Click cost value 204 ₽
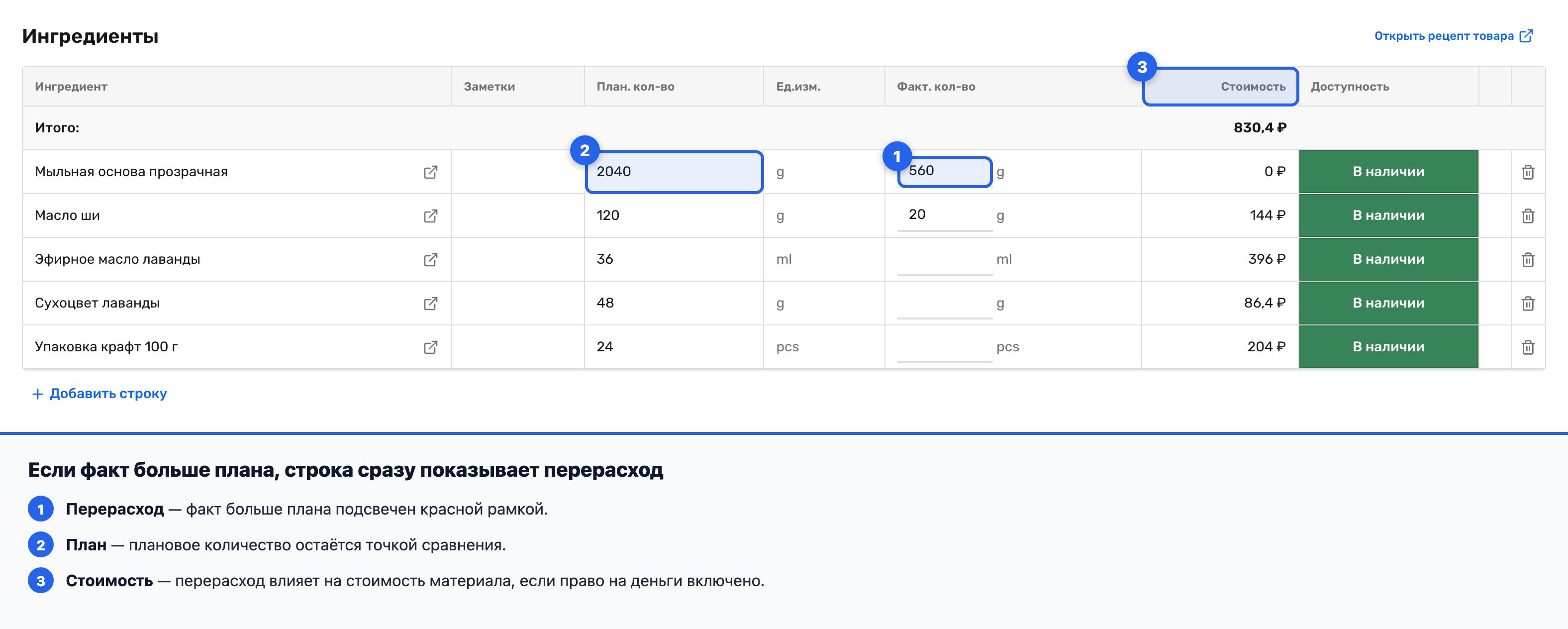Screen dimensions: 1568x629 pyautogui.click(x=1266, y=347)
